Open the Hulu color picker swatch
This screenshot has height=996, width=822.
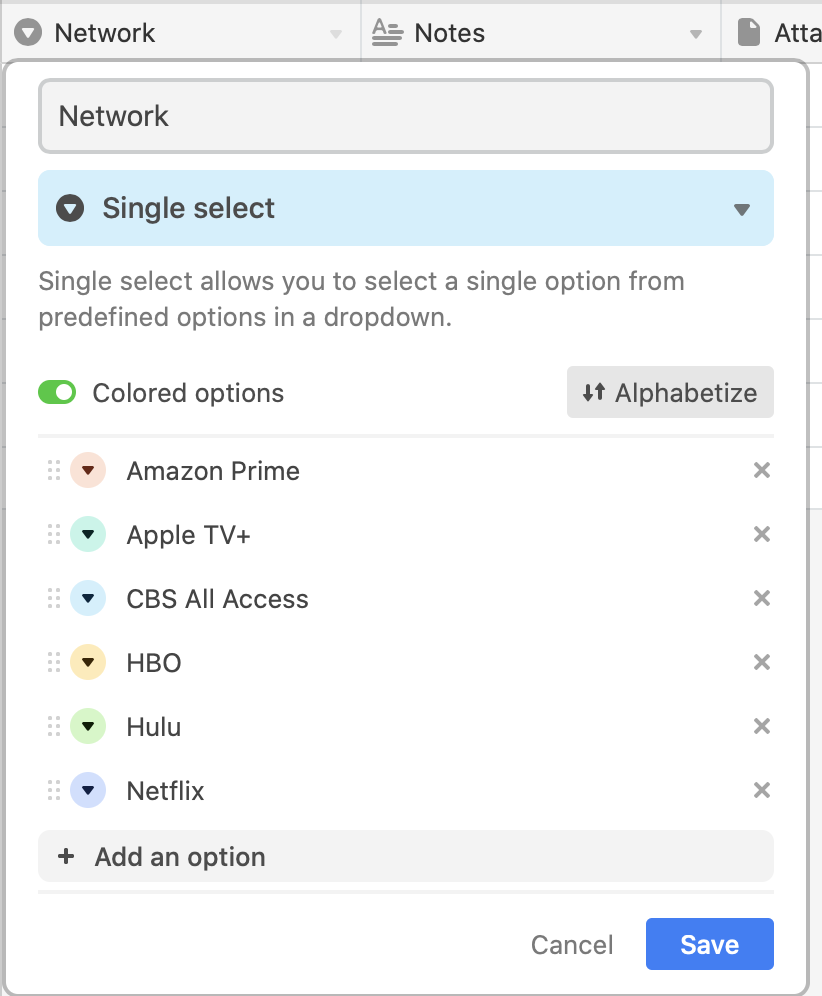[88, 727]
